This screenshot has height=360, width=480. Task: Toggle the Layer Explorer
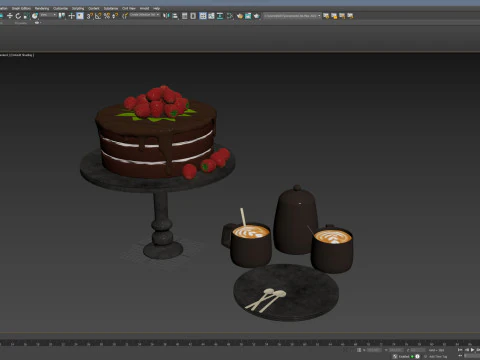point(193,16)
